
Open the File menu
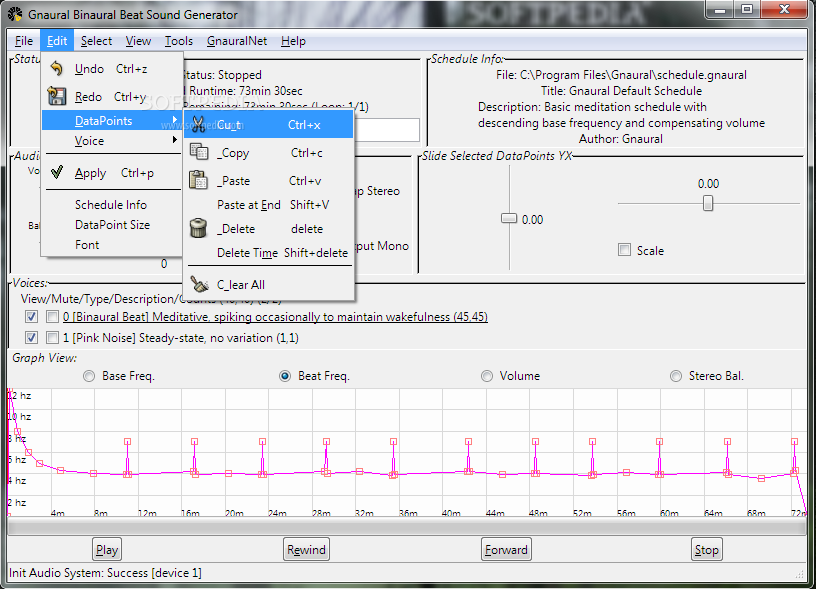(24, 41)
